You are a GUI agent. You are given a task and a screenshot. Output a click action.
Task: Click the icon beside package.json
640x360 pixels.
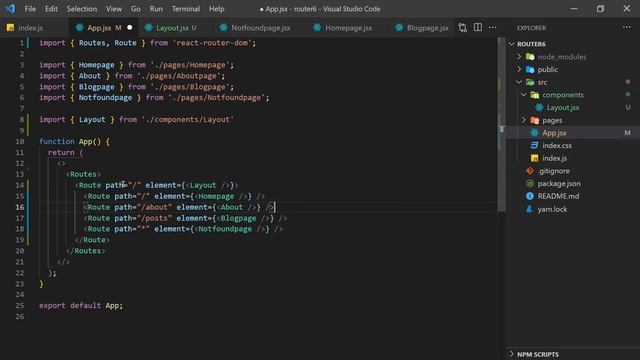(530, 183)
